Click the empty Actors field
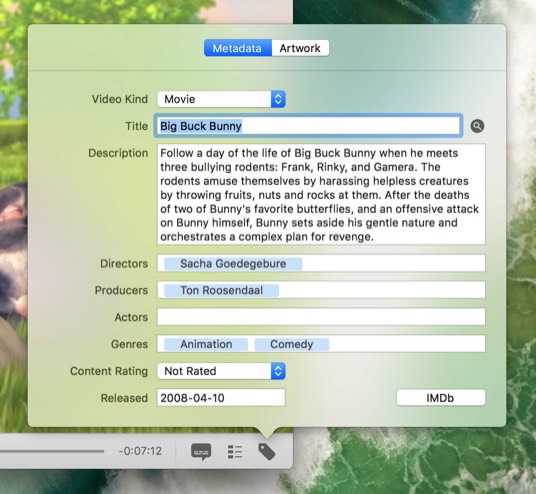Screen dimensions: 536x494 [321, 317]
